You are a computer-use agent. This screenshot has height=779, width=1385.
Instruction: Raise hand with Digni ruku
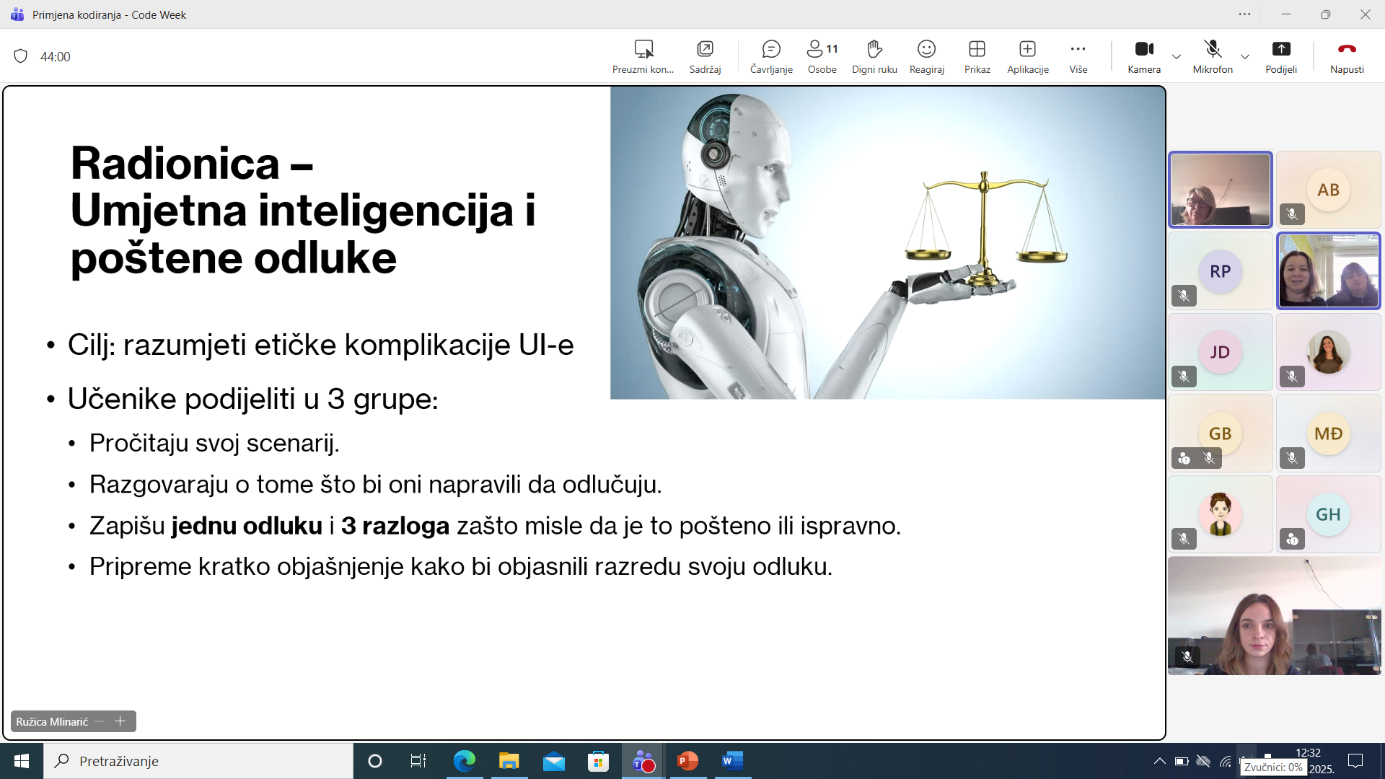(x=874, y=56)
